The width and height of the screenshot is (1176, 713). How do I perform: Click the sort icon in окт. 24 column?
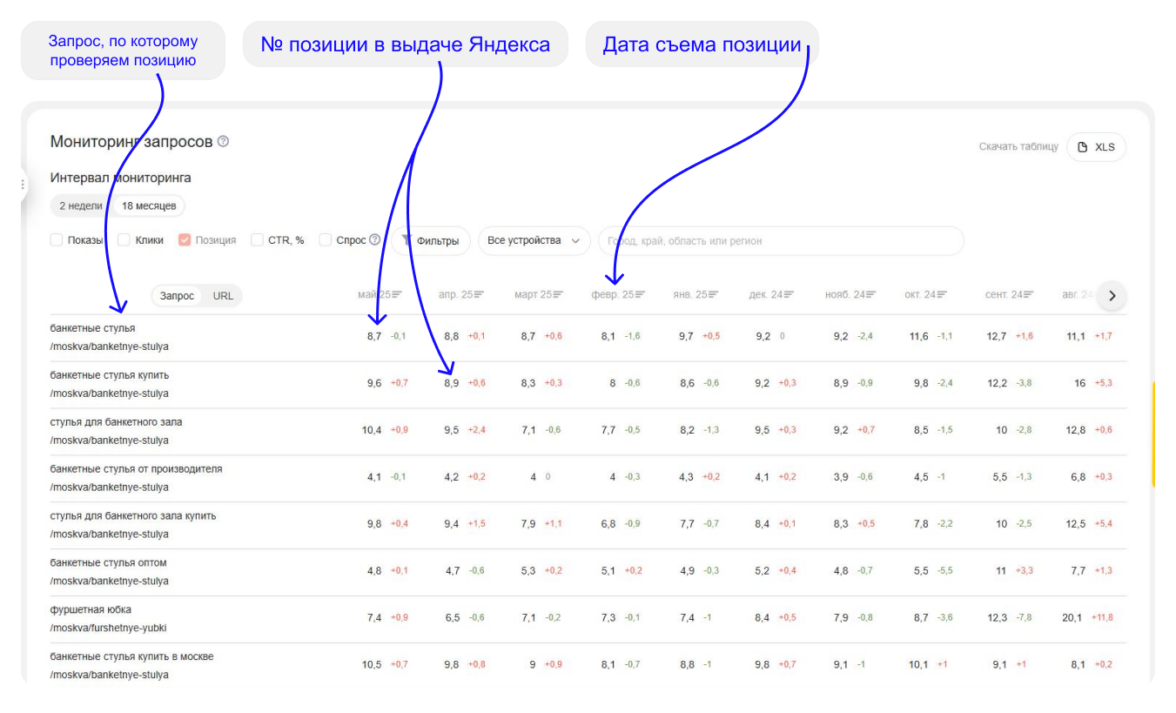coord(942,295)
